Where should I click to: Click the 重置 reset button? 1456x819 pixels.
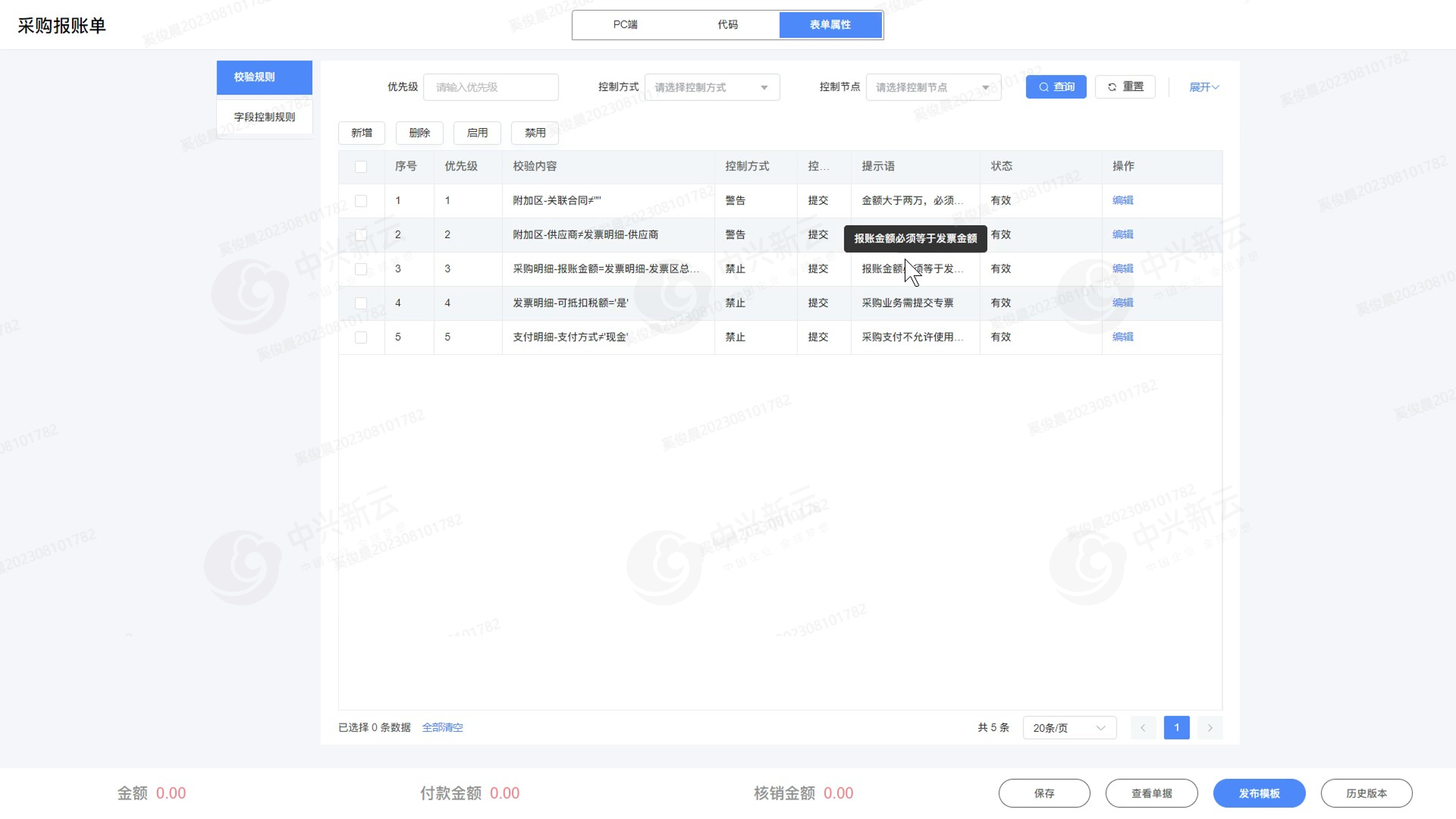click(1125, 86)
